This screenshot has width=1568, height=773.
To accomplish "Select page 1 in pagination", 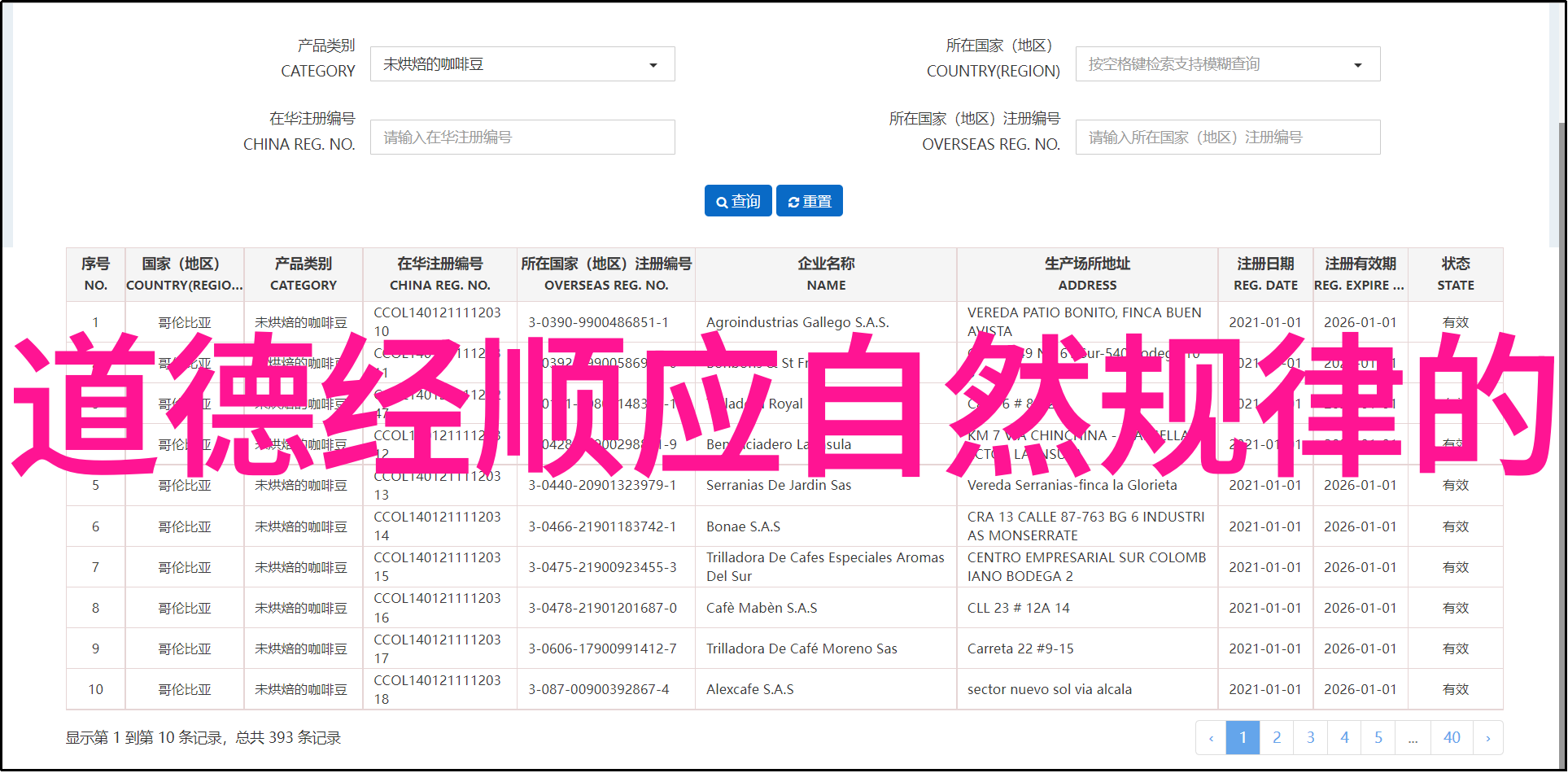I will [x=1243, y=738].
